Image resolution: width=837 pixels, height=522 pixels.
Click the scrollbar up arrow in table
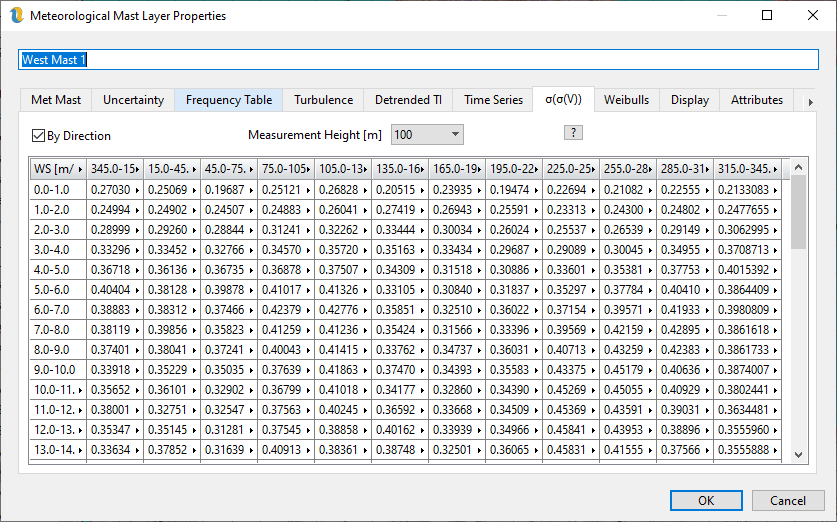coord(798,166)
